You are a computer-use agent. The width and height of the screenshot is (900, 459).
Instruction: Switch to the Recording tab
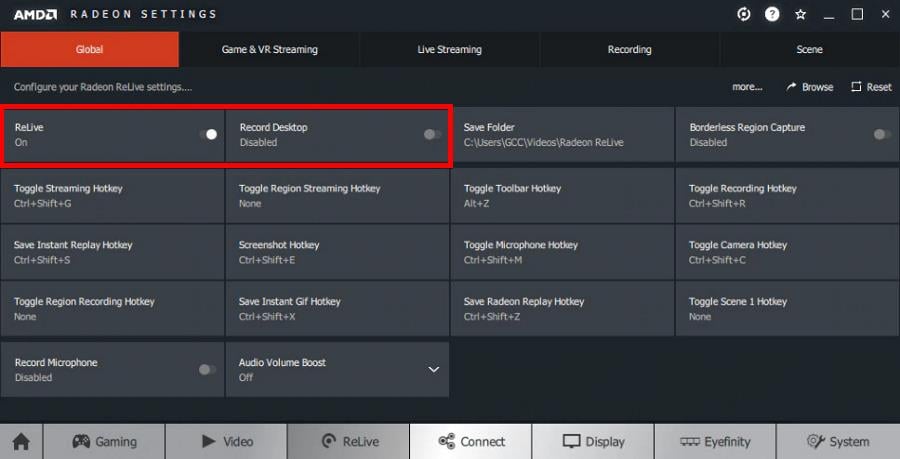coord(629,49)
